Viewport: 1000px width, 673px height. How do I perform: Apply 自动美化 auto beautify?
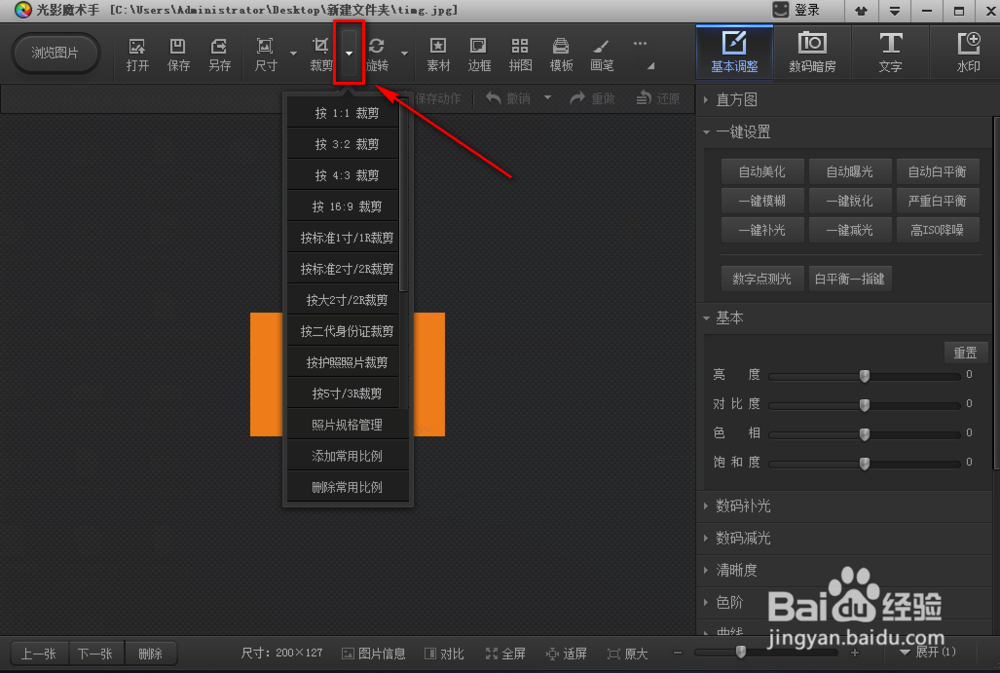762,172
